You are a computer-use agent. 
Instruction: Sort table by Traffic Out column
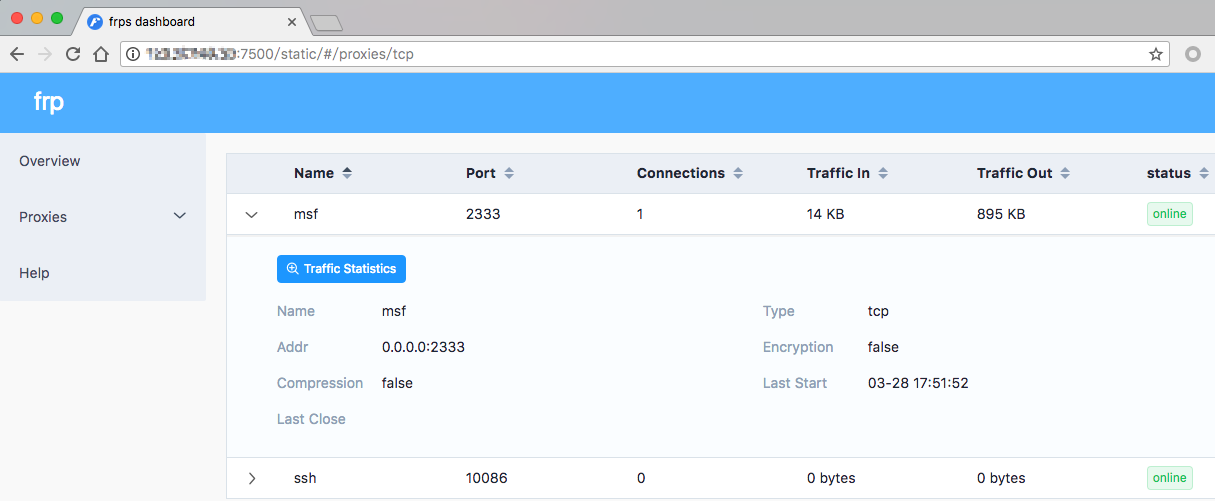click(1065, 173)
